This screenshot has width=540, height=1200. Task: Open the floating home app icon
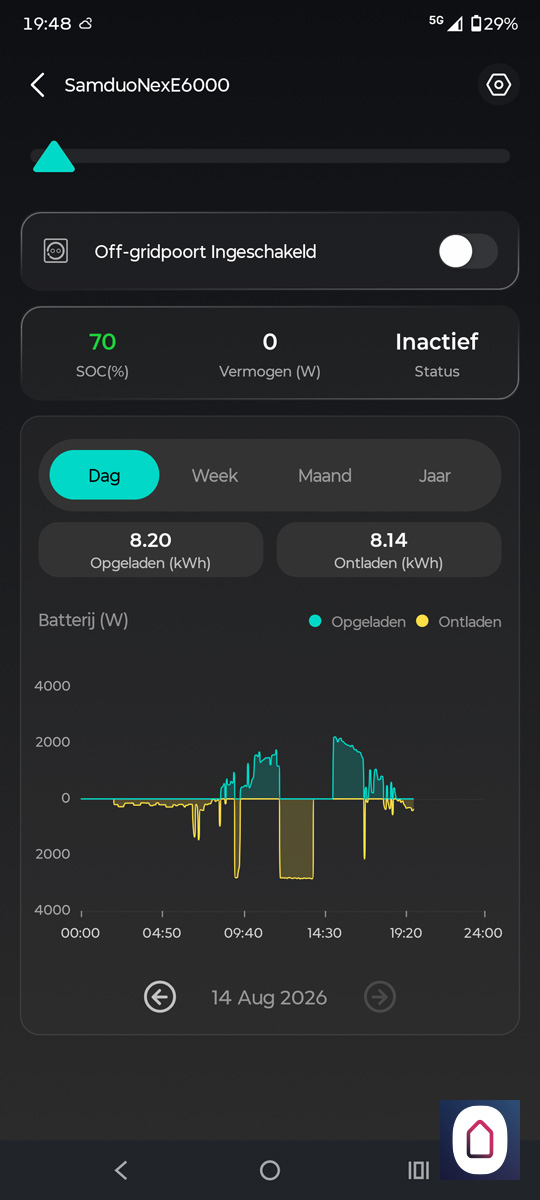480,1140
